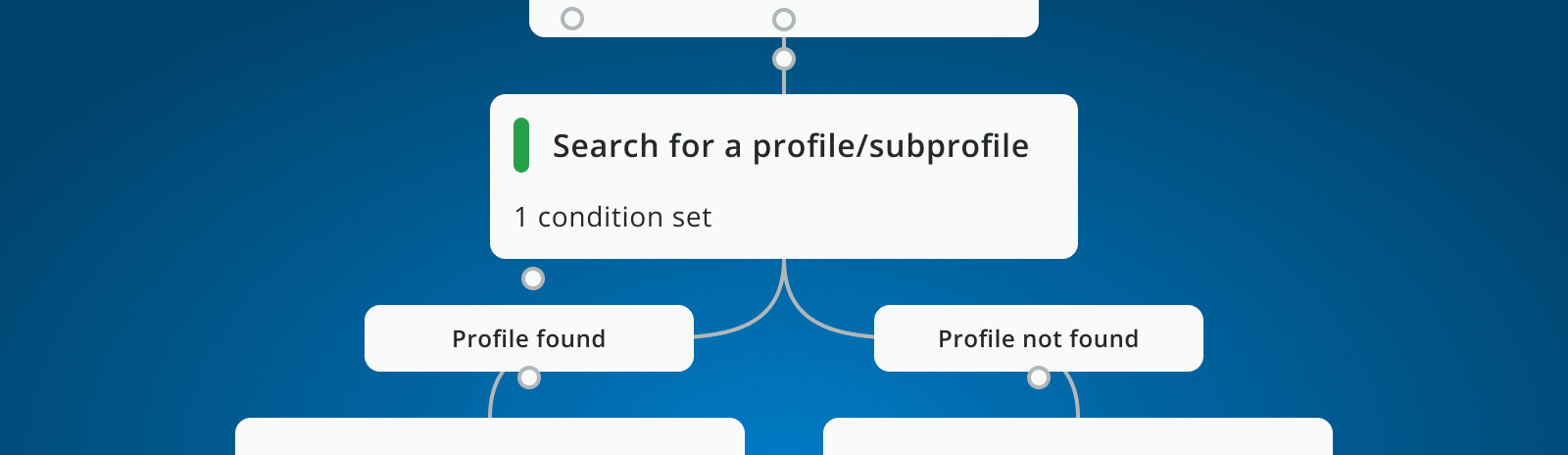Click the curved line descending from Profile found
Image resolution: width=1568 pixels, height=455 pixels.
coord(492,397)
